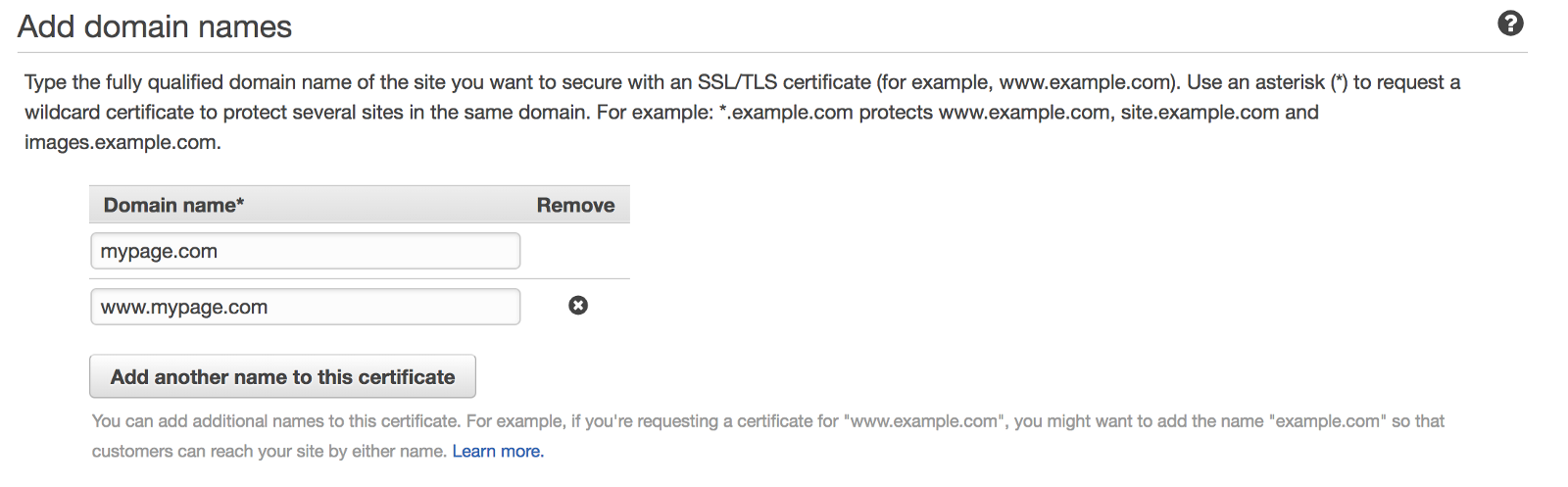Image resolution: width=1568 pixels, height=487 pixels.
Task: Click the empty Remove cell beside mypage.com
Action: [x=575, y=251]
